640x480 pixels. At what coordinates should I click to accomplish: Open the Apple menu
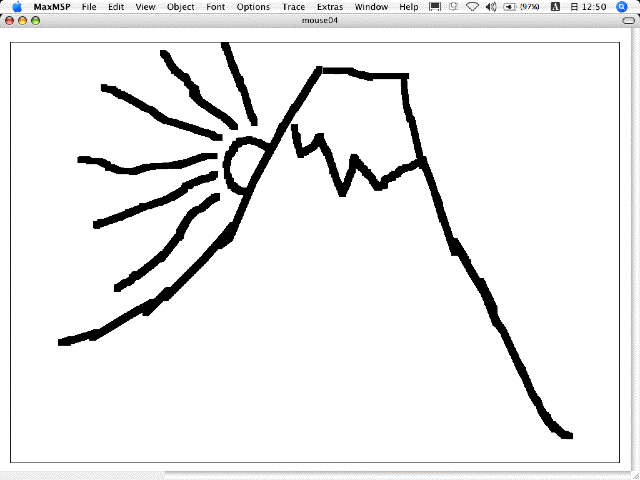tap(18, 7)
